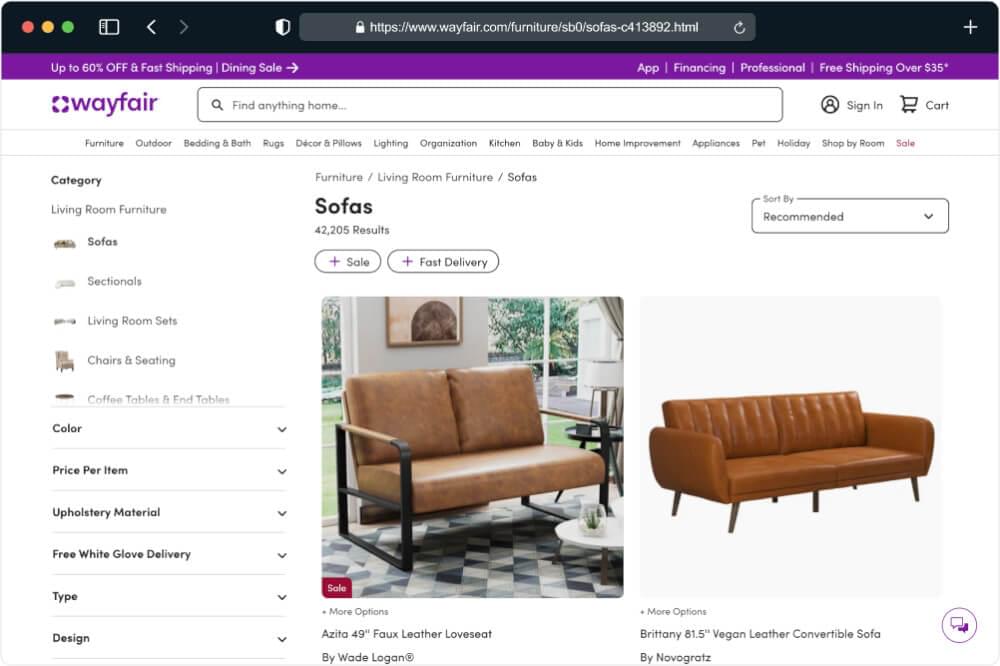Click the browser back arrow
Image resolution: width=1000 pixels, height=666 pixels.
[151, 27]
